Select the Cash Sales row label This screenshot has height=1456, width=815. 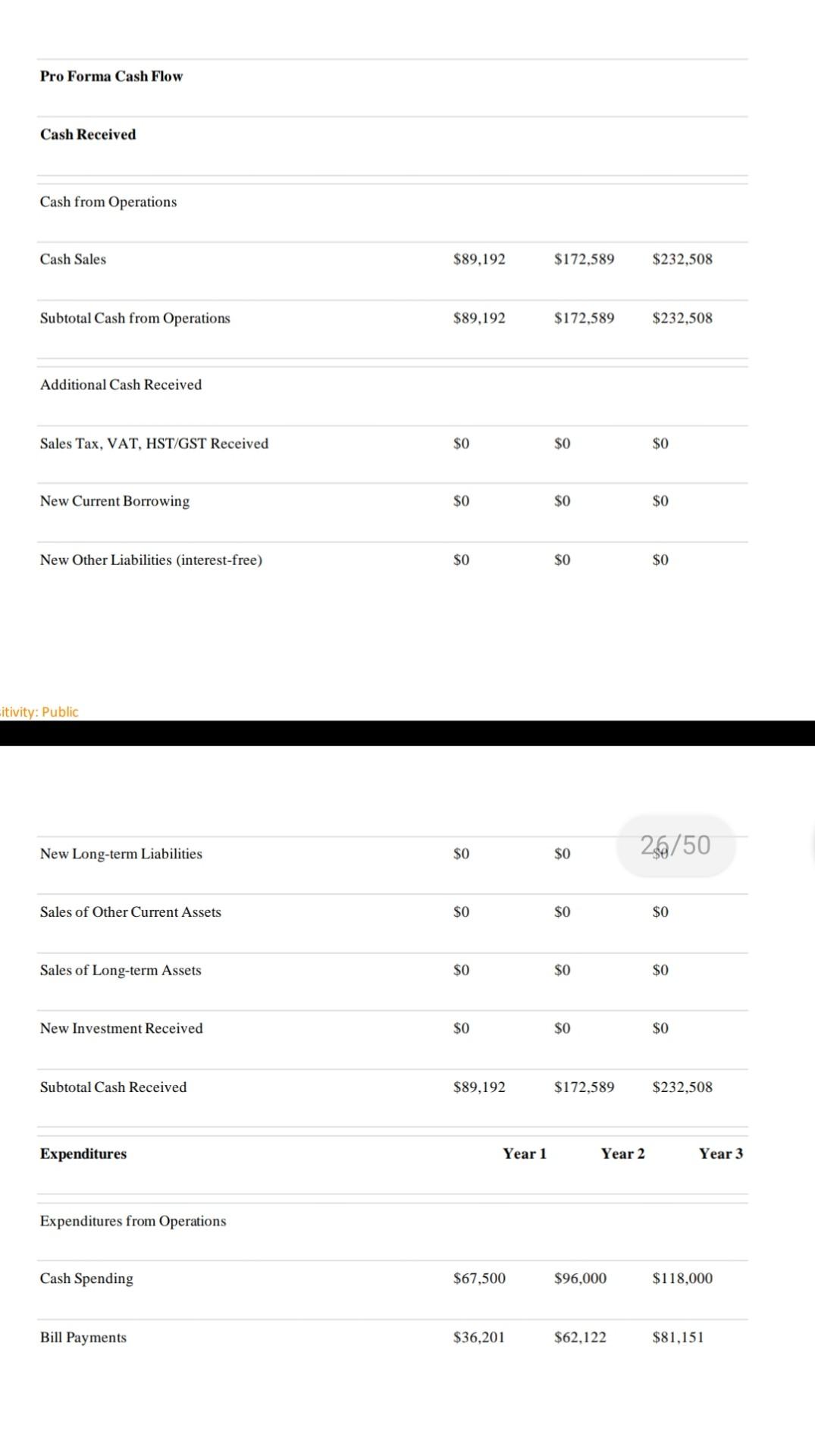[x=73, y=259]
